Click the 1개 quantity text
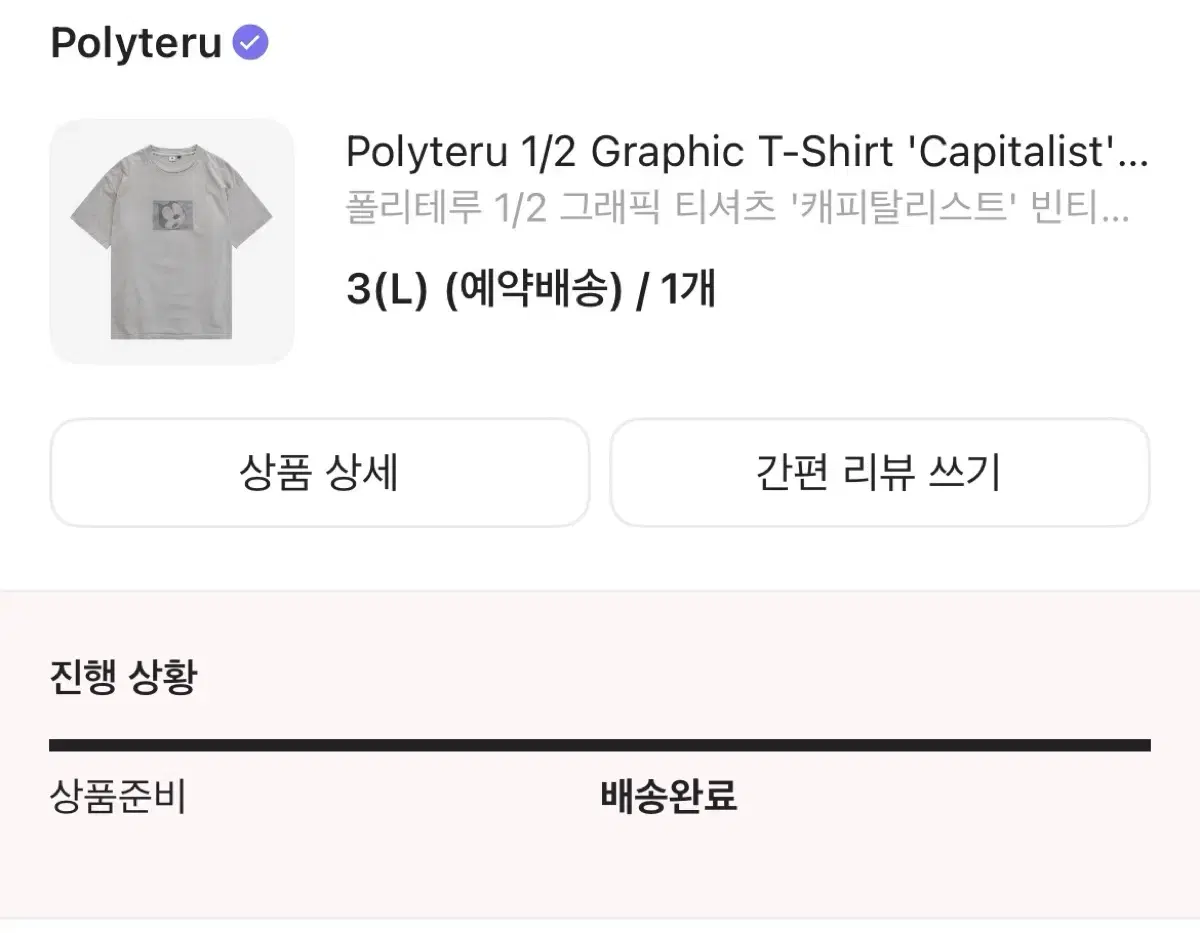Screen dimensions: 1200x933 (688, 290)
